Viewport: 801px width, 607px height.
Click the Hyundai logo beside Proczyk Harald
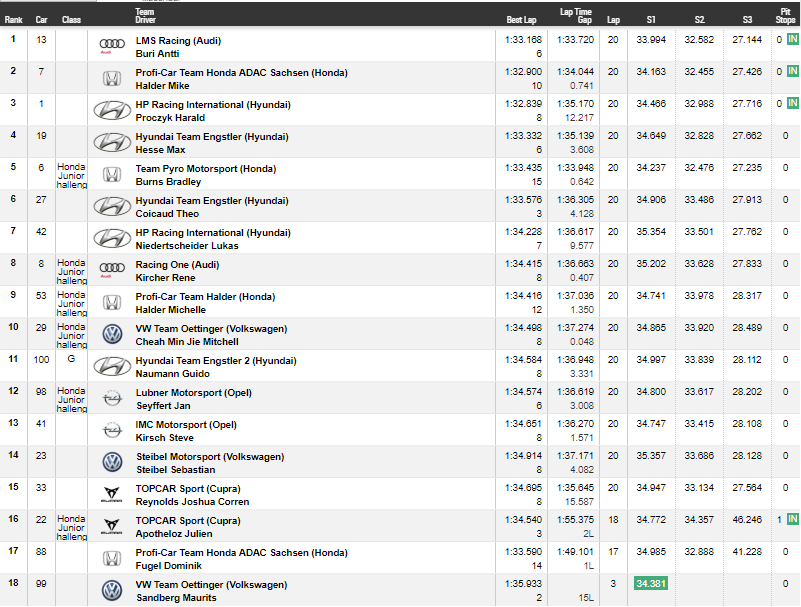point(112,110)
